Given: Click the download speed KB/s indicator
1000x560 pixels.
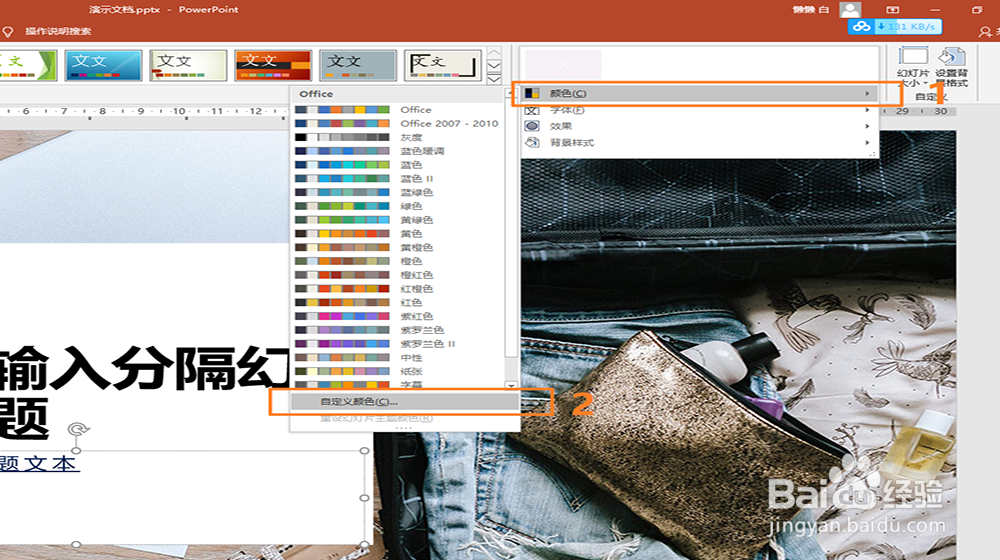Looking at the screenshot, I should (908, 27).
